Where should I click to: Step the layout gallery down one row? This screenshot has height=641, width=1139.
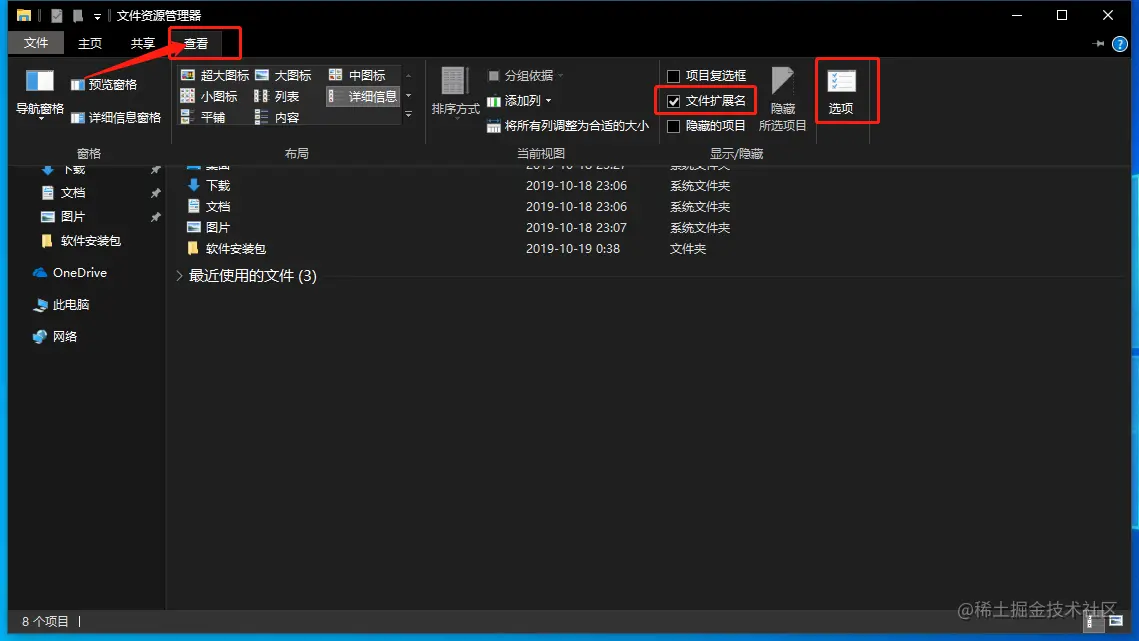(x=408, y=96)
